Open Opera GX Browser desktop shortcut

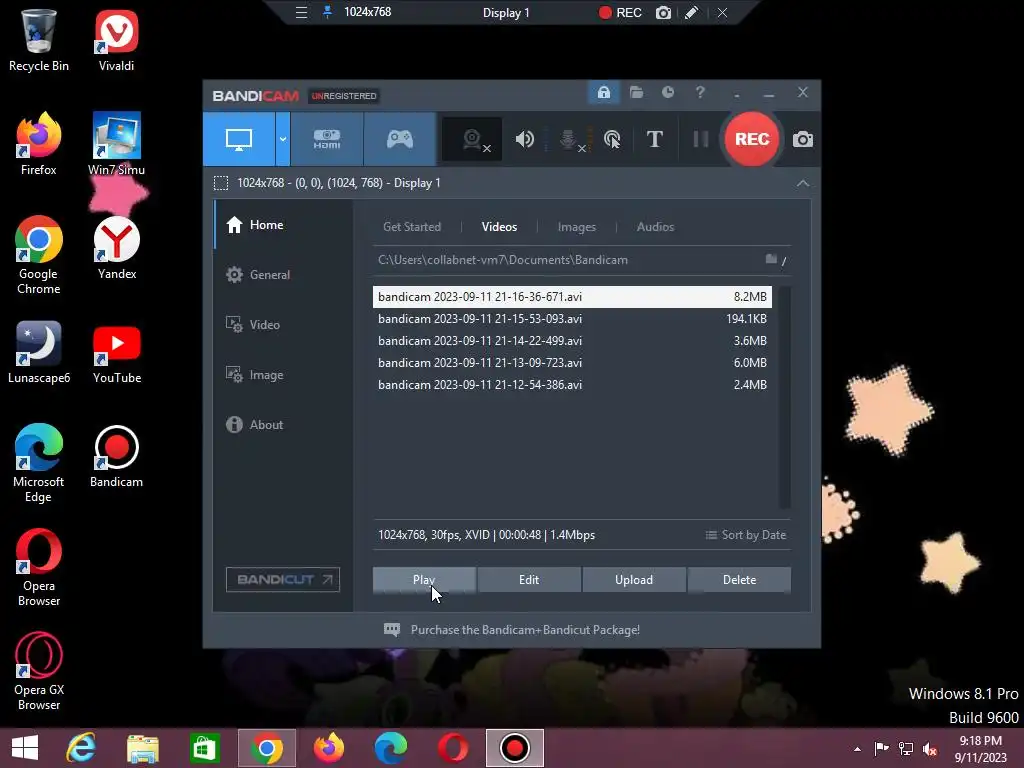coord(39,672)
